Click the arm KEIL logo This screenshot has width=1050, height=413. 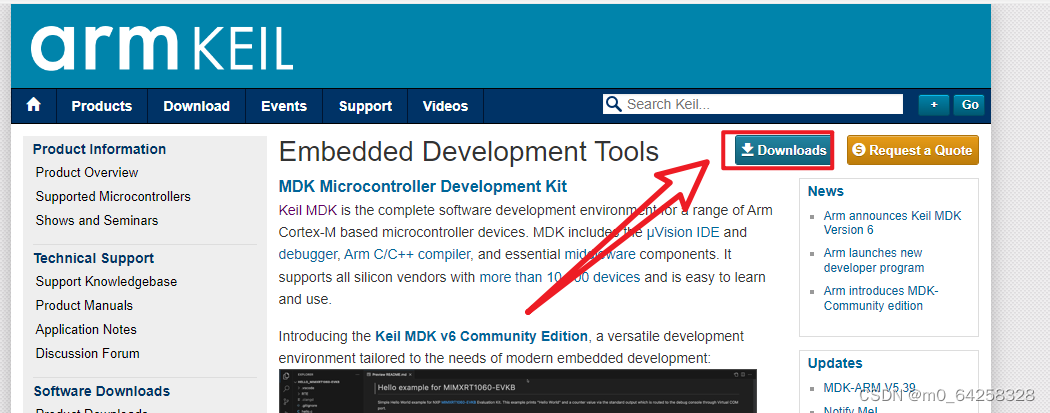point(162,49)
